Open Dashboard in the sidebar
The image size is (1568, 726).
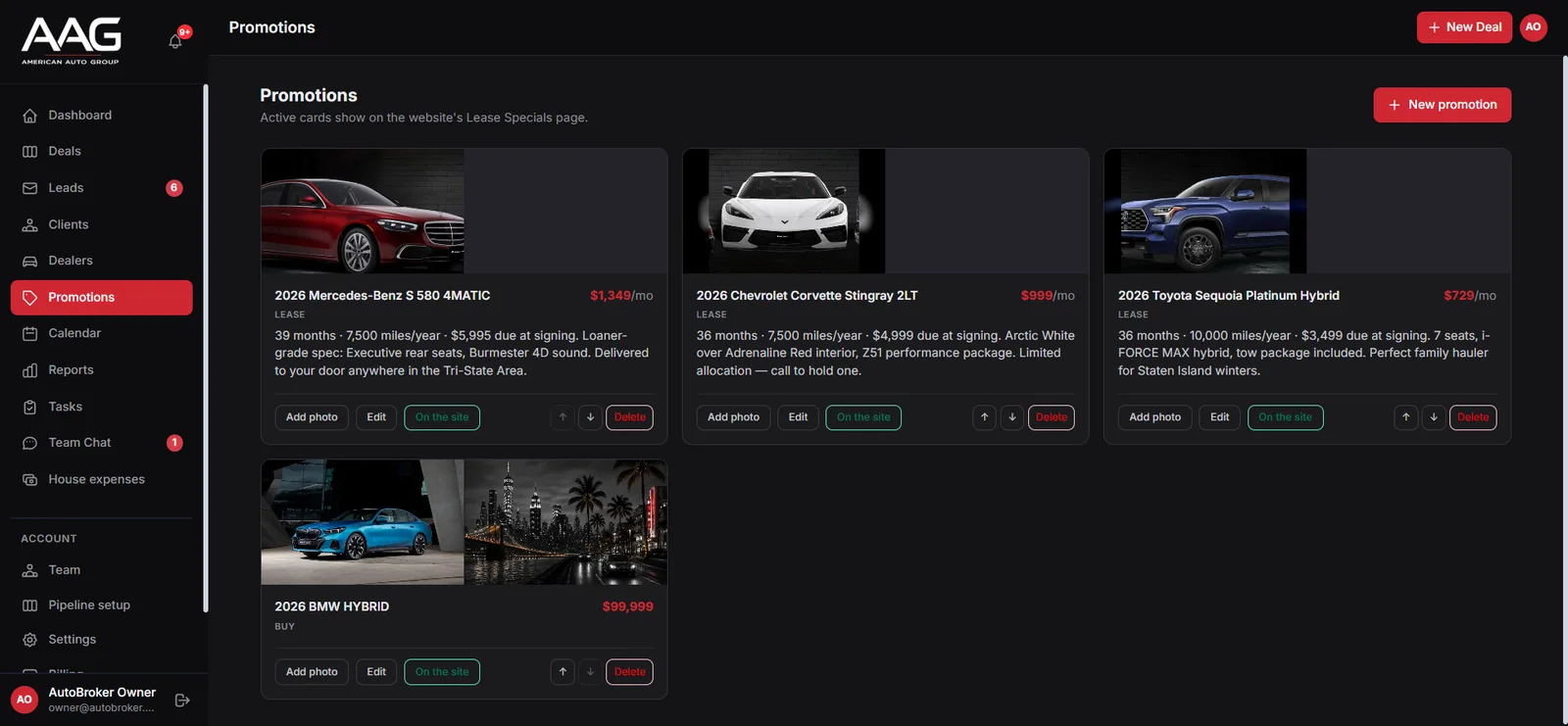102,115
